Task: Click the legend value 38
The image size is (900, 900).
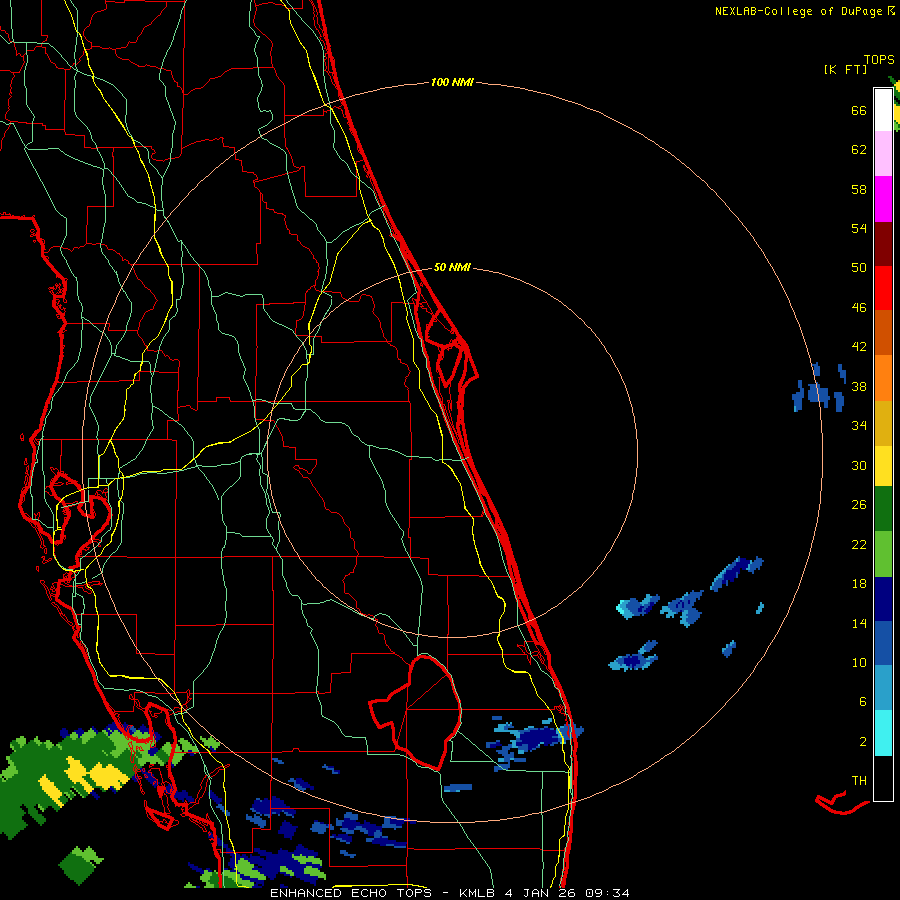Action: (x=859, y=386)
